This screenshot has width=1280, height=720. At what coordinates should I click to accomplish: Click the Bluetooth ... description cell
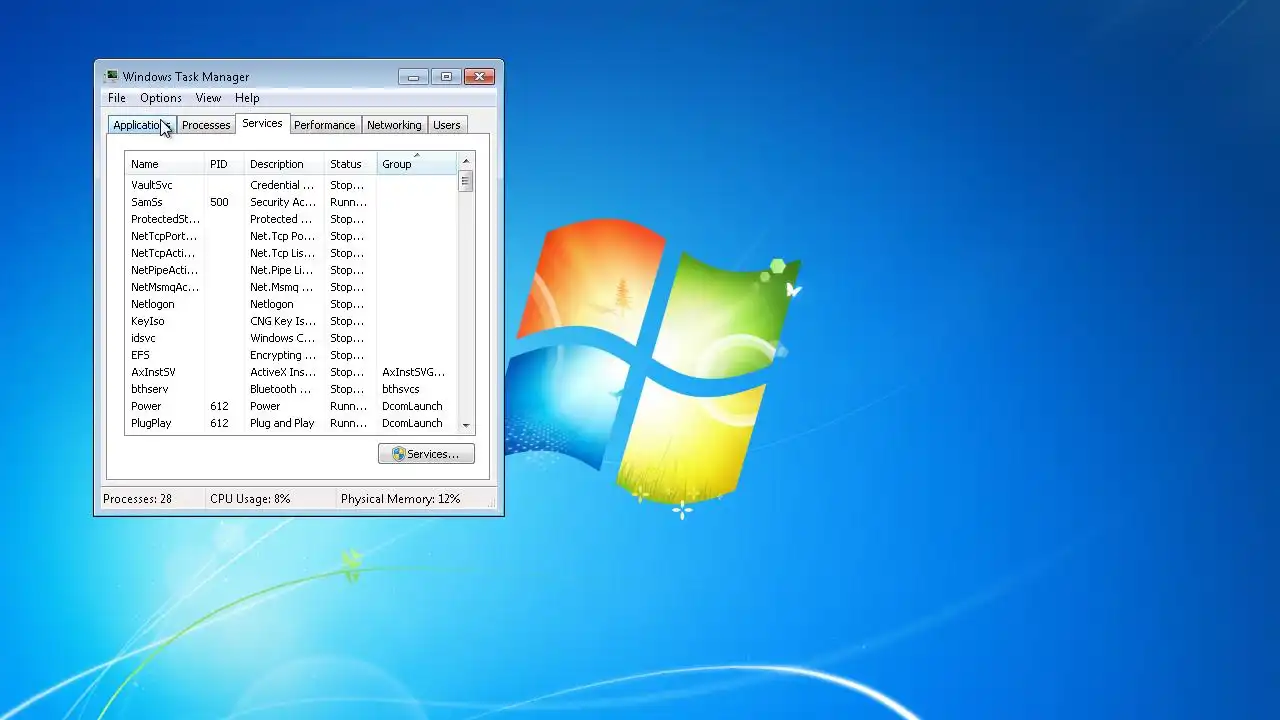coord(280,389)
